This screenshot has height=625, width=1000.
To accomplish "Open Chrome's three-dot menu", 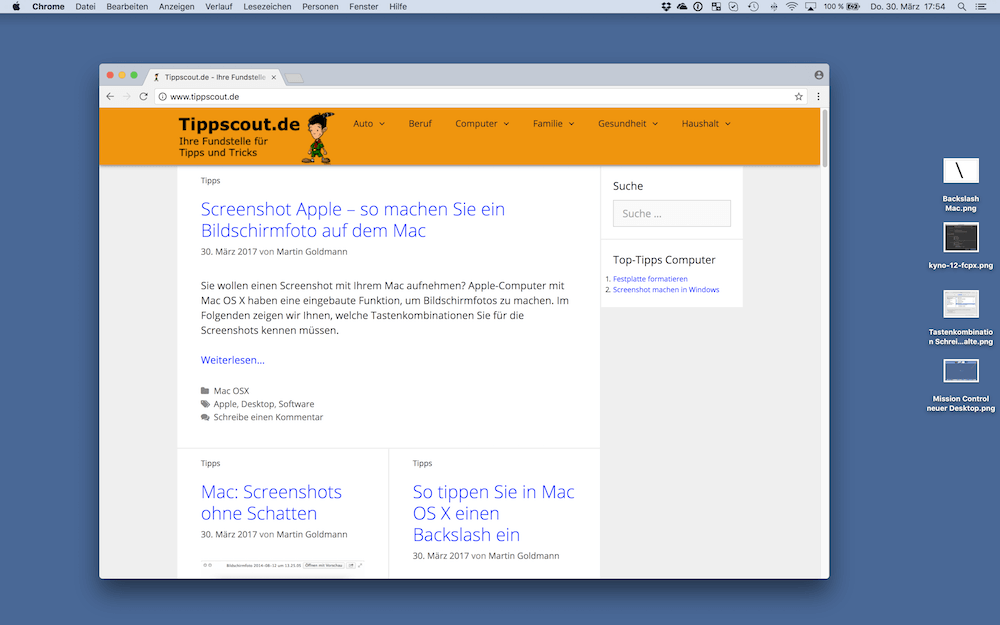I will coord(818,96).
